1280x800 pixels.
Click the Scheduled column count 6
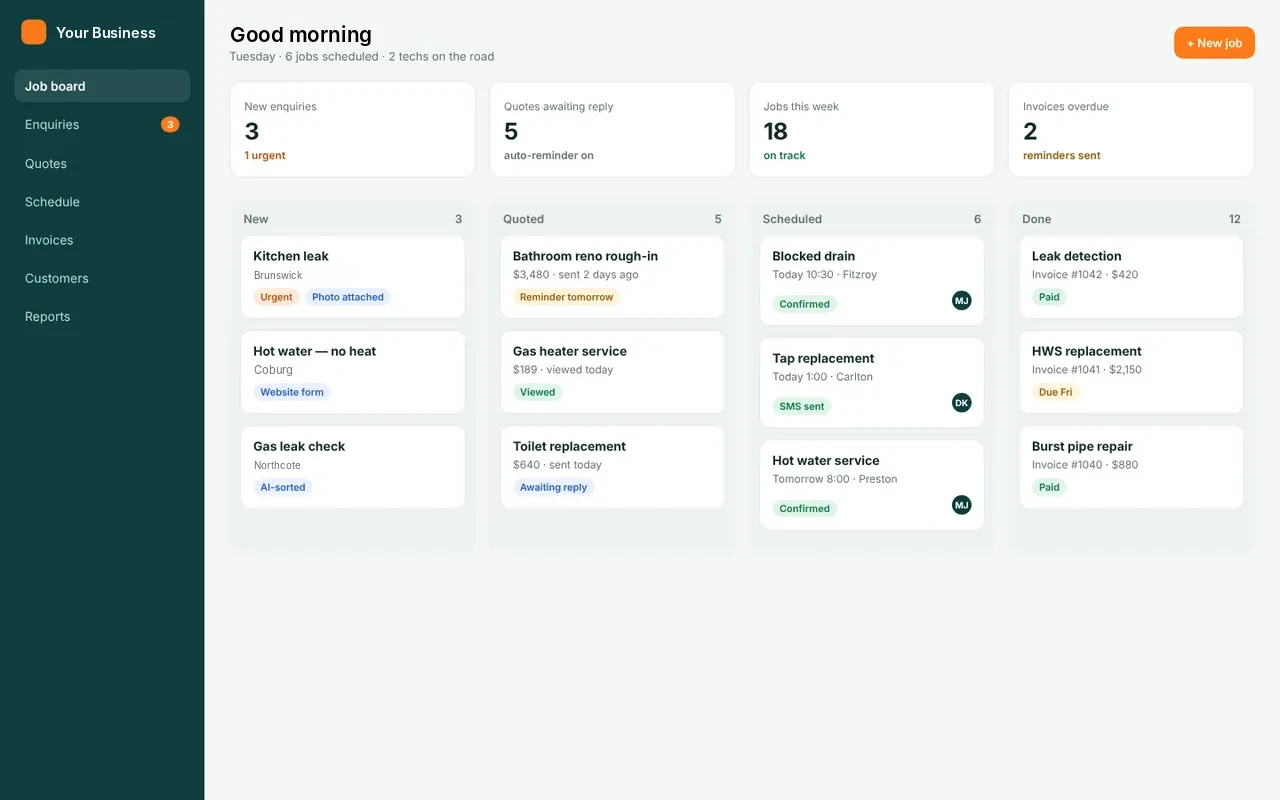pos(977,219)
